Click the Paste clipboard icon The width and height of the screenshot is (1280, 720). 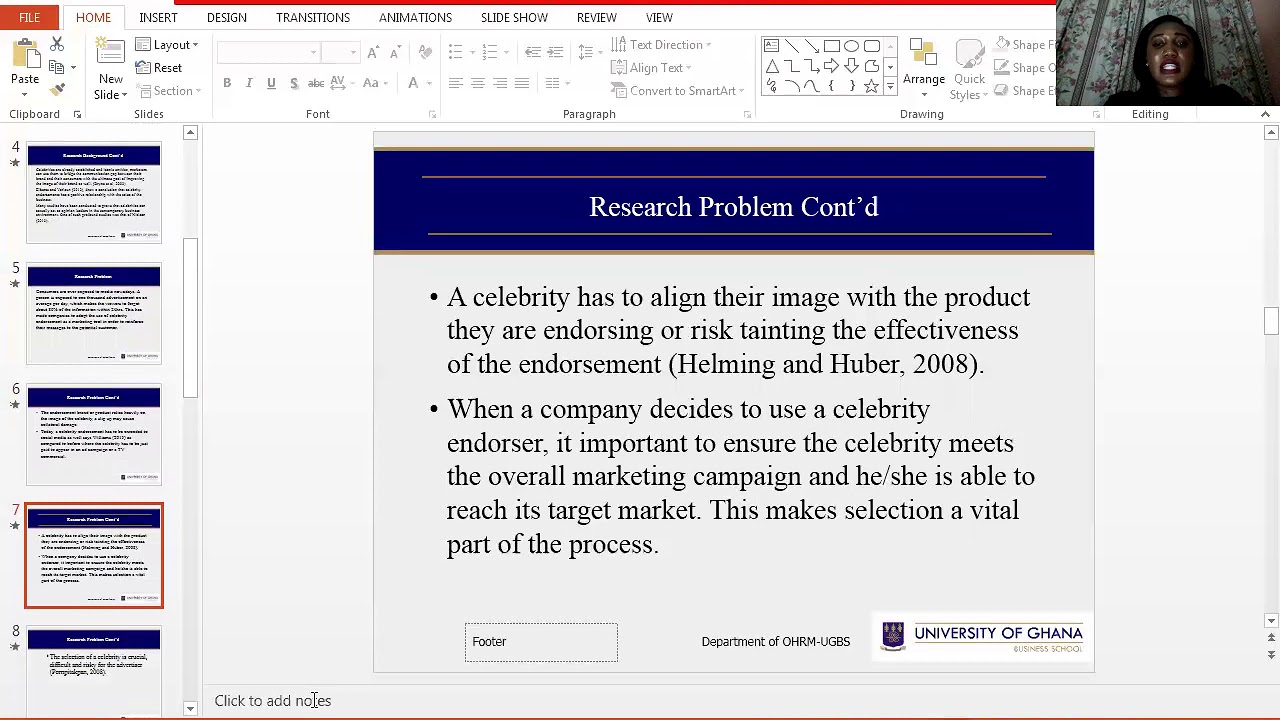(x=24, y=56)
